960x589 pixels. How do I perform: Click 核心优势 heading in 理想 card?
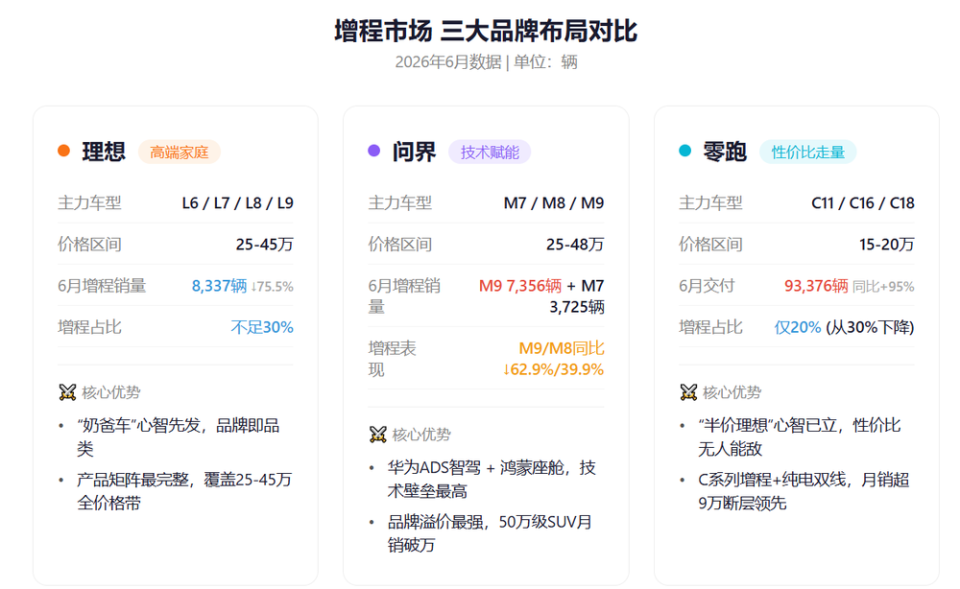click(111, 392)
